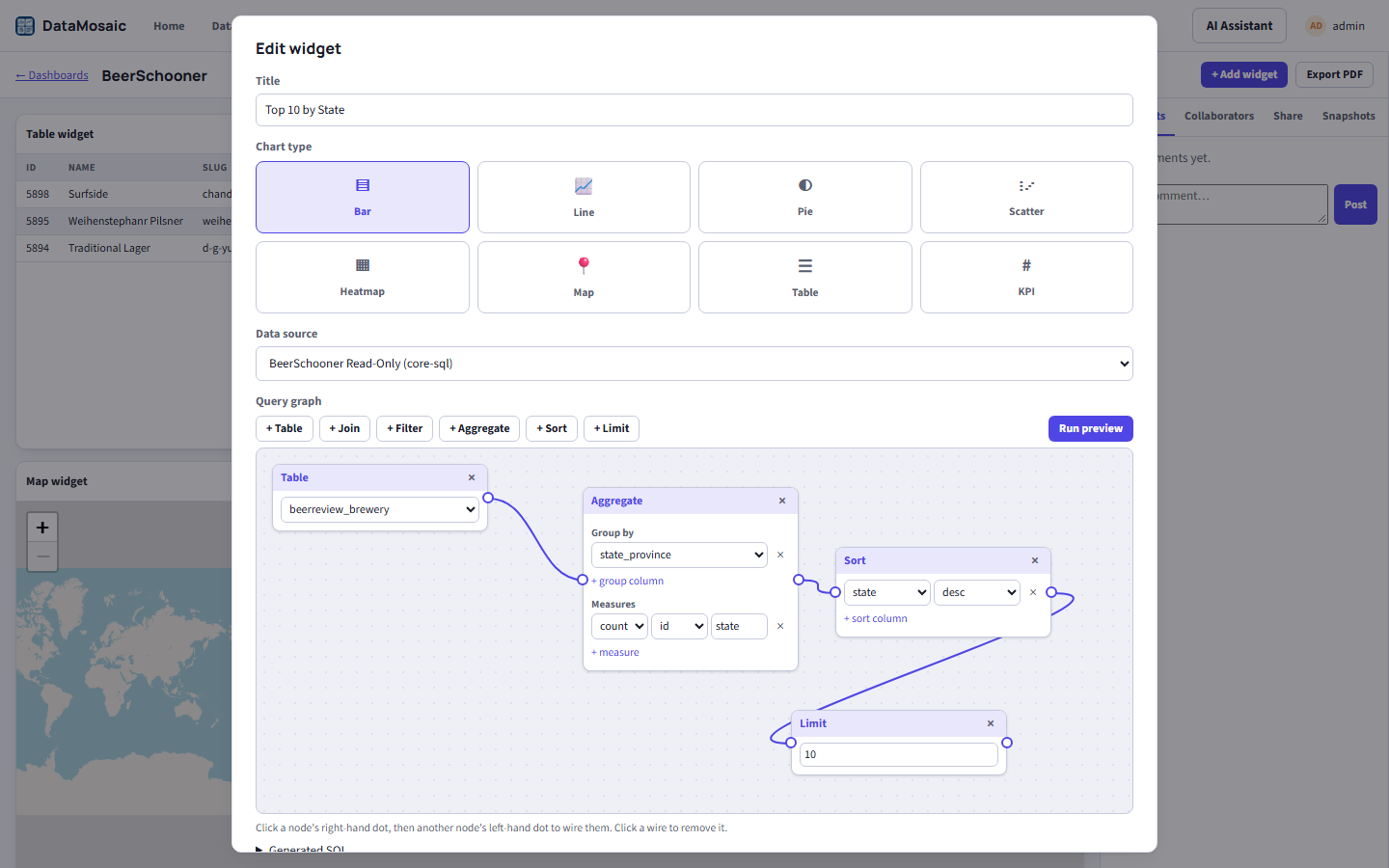1389x868 pixels.
Task: Click the Export PDF button
Action: 1335,74
